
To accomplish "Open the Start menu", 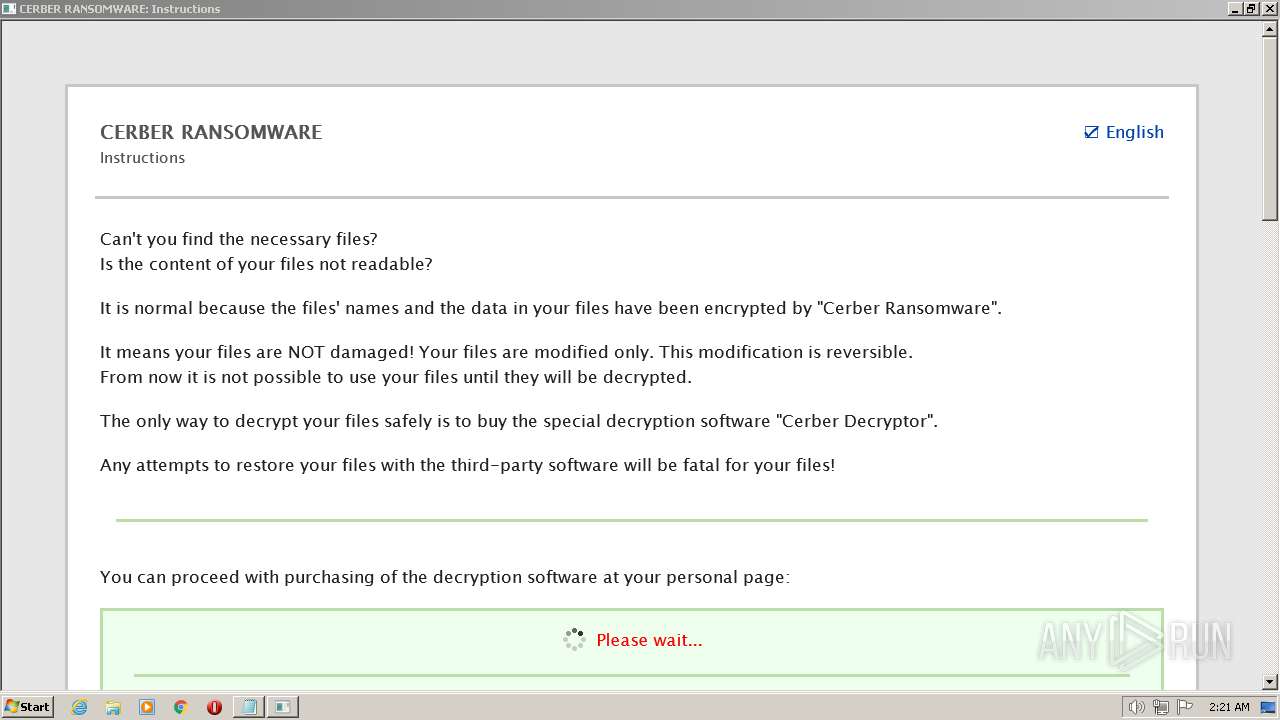I will (x=27, y=707).
